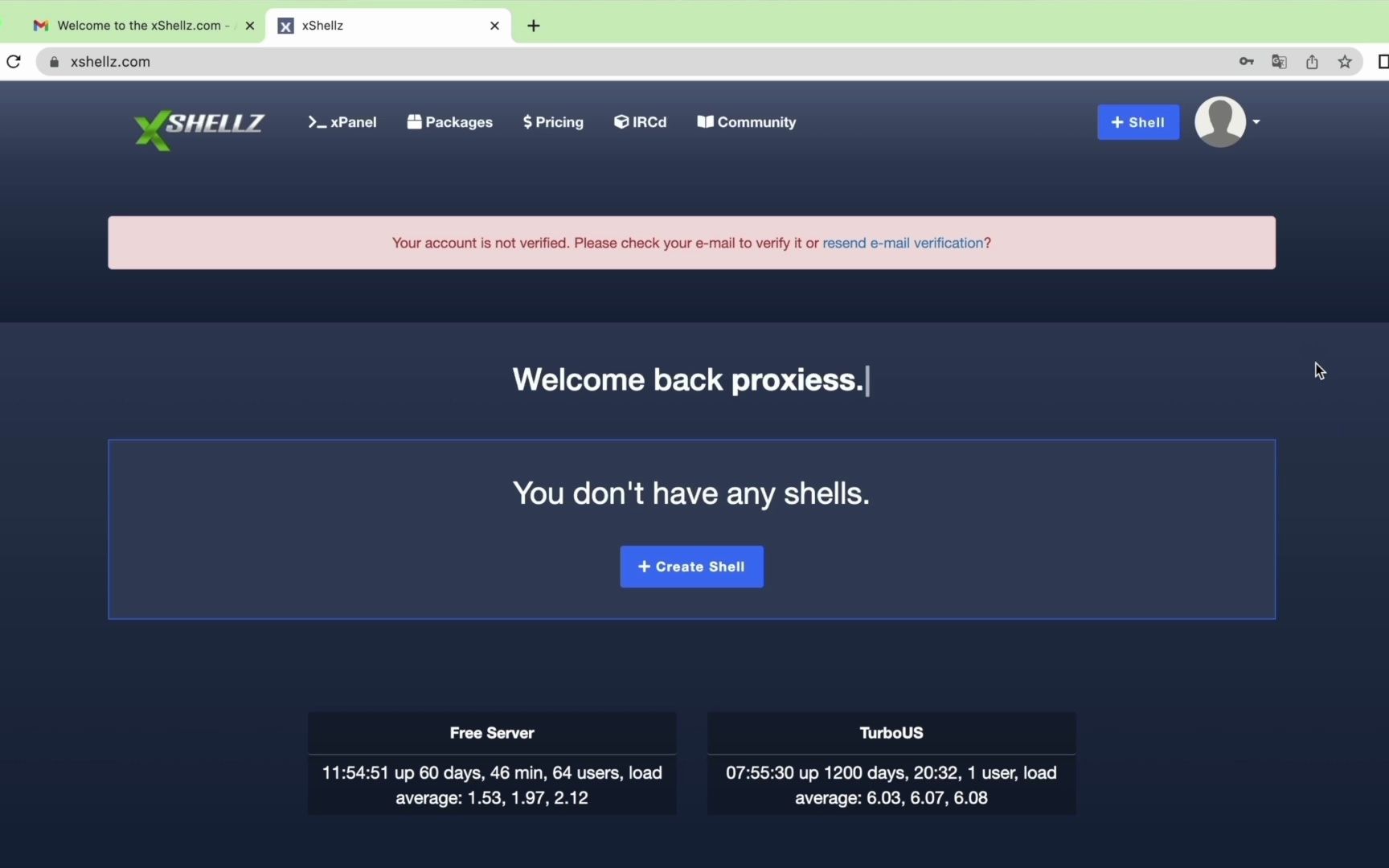Open the IRCd section
Screen dimensions: 1389x868
tap(641, 122)
